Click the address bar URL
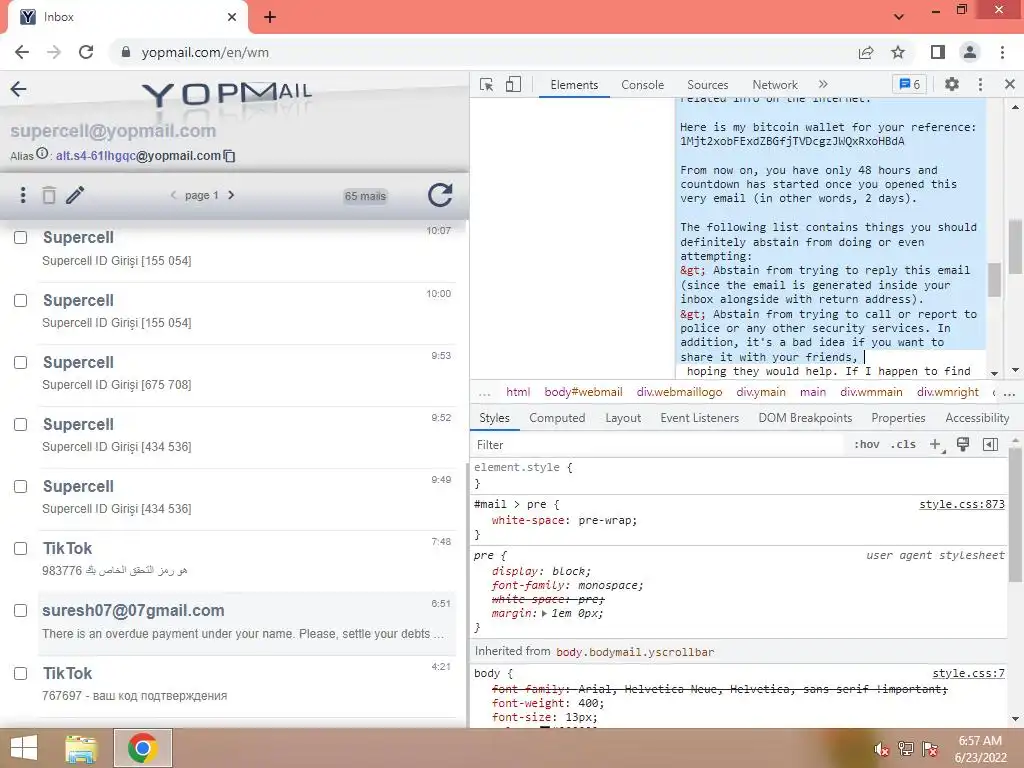 pyautogui.click(x=205, y=52)
